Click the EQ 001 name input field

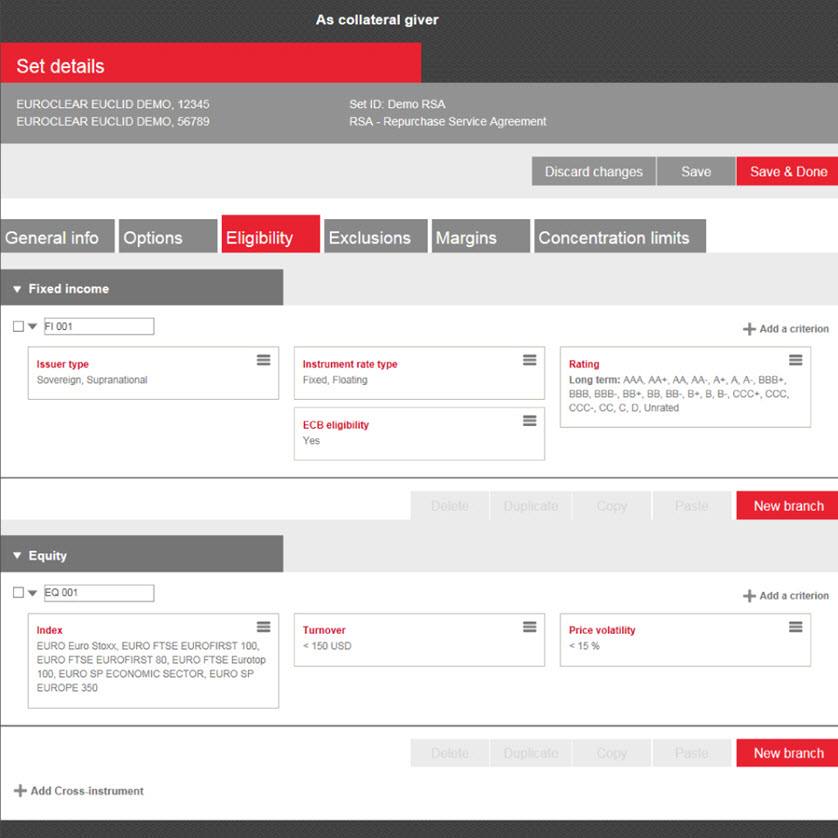(x=99, y=593)
